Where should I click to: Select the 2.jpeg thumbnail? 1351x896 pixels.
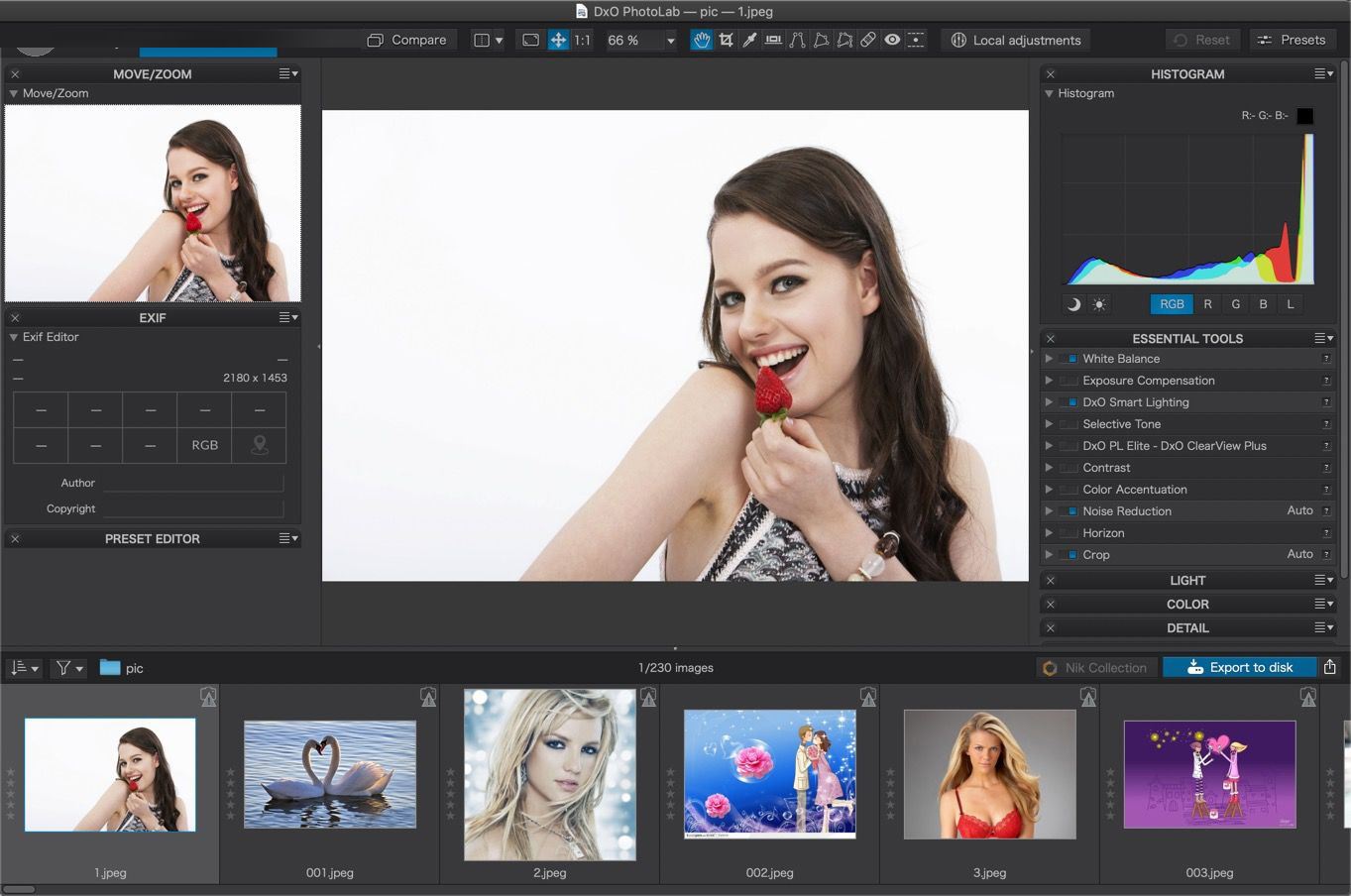550,775
